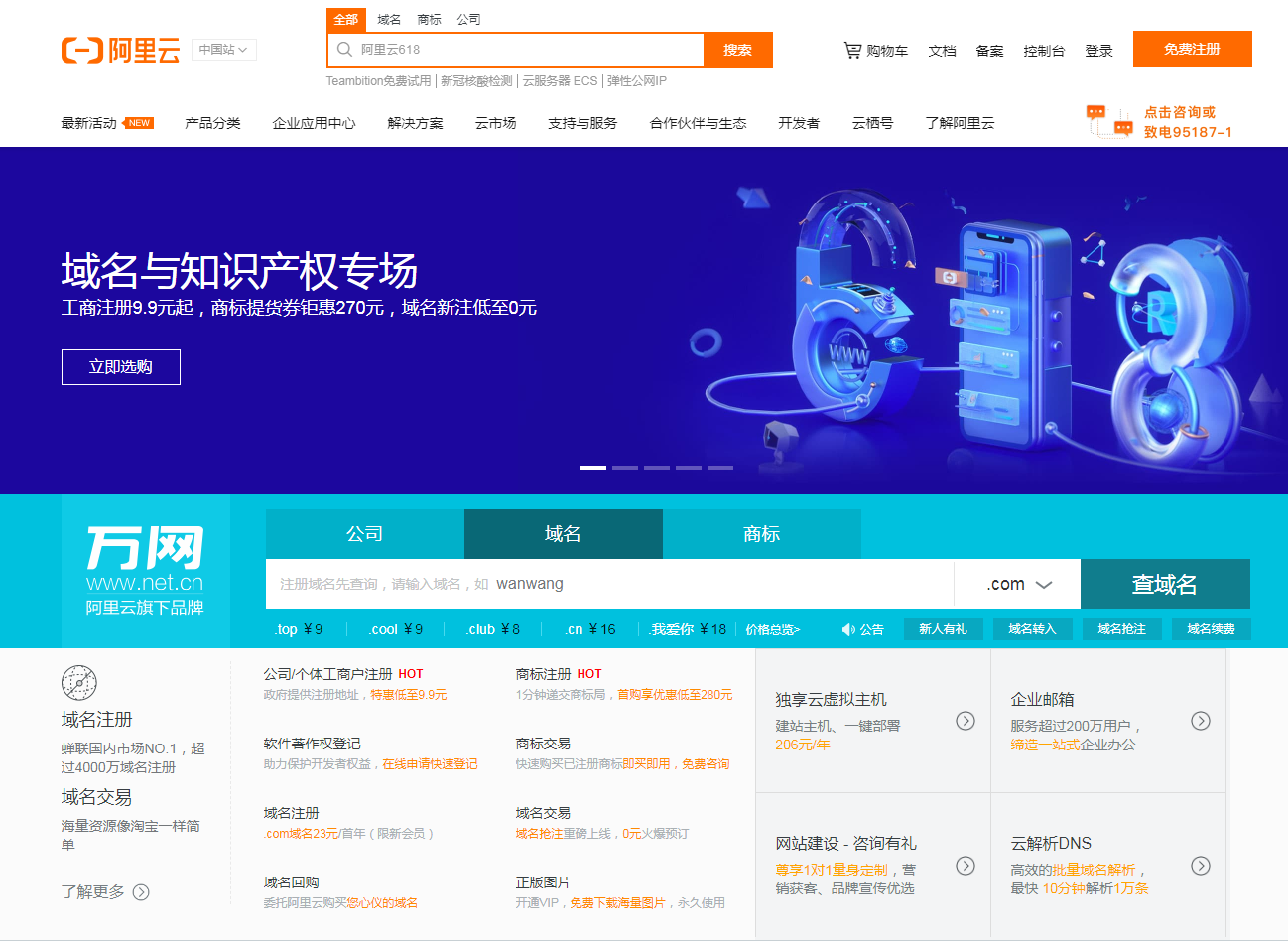Switch to the 商标 tab in 万网 panel

click(x=762, y=534)
